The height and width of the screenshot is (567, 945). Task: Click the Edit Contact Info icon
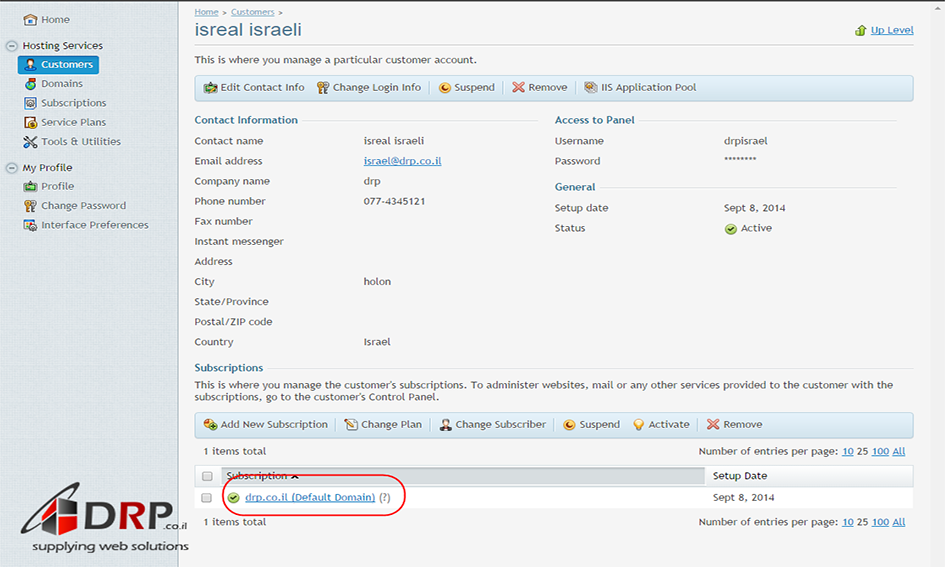(210, 88)
